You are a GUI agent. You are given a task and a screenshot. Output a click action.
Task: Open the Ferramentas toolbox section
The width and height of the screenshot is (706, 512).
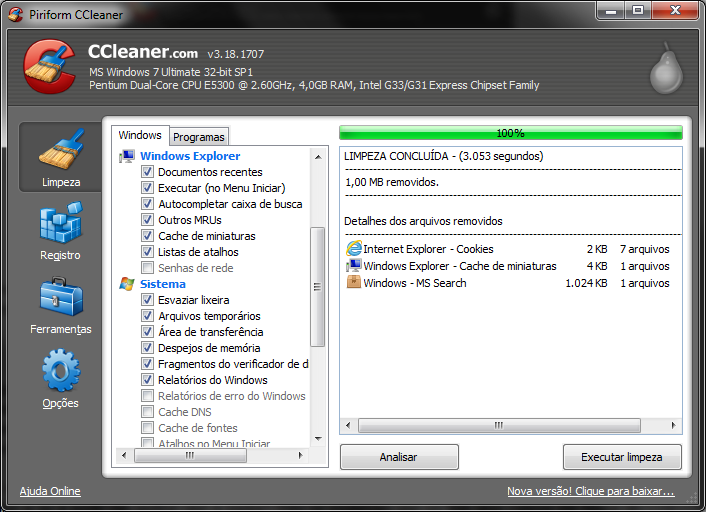(x=61, y=305)
